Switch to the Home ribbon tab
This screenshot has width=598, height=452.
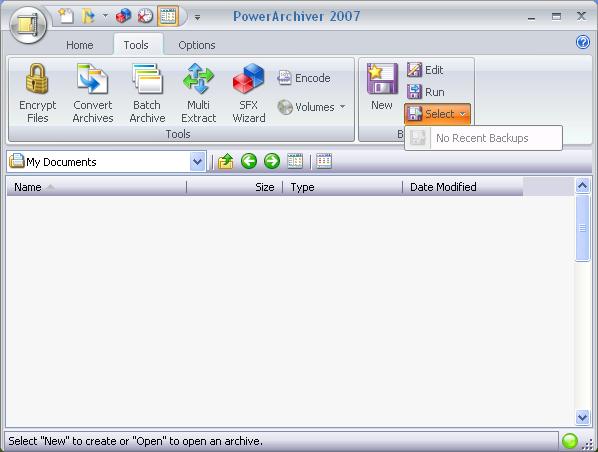pyautogui.click(x=80, y=45)
